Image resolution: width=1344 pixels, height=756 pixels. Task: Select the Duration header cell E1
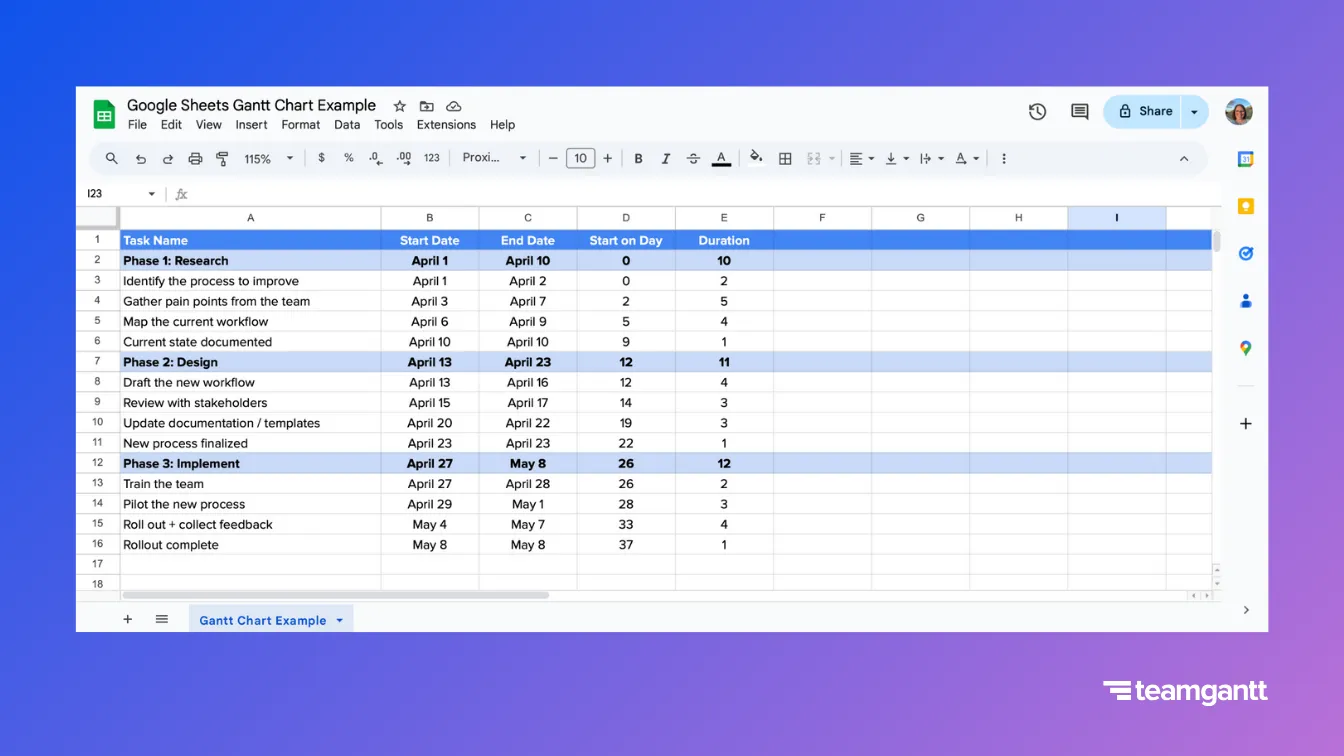(723, 240)
